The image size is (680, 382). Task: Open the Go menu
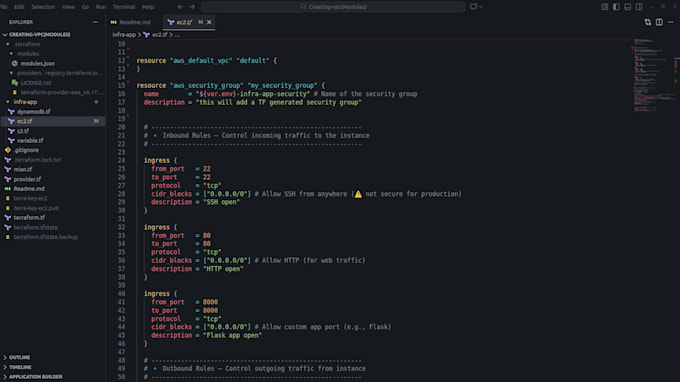(85, 7)
